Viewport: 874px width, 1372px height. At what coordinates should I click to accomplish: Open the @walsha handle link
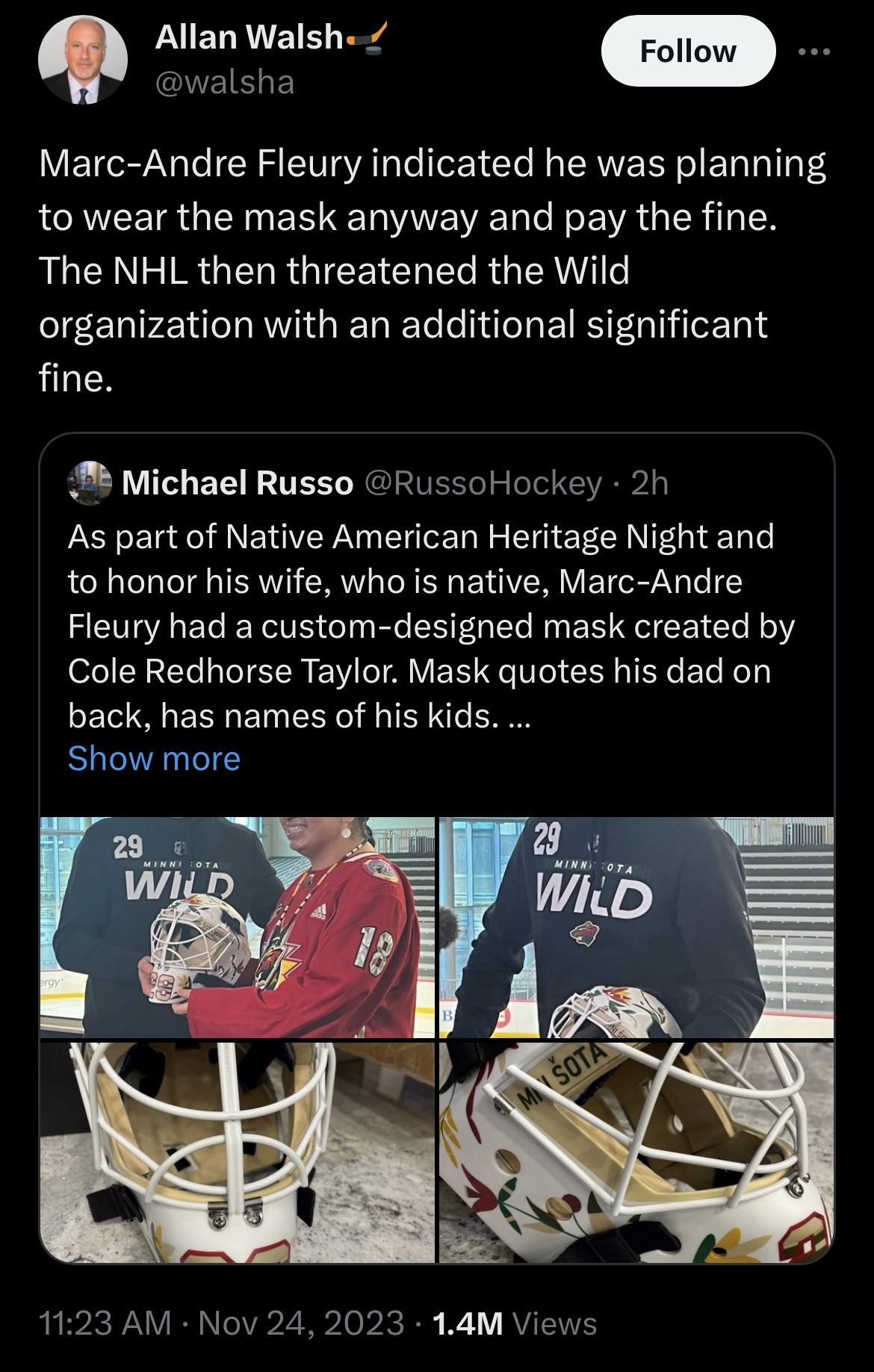tap(224, 81)
